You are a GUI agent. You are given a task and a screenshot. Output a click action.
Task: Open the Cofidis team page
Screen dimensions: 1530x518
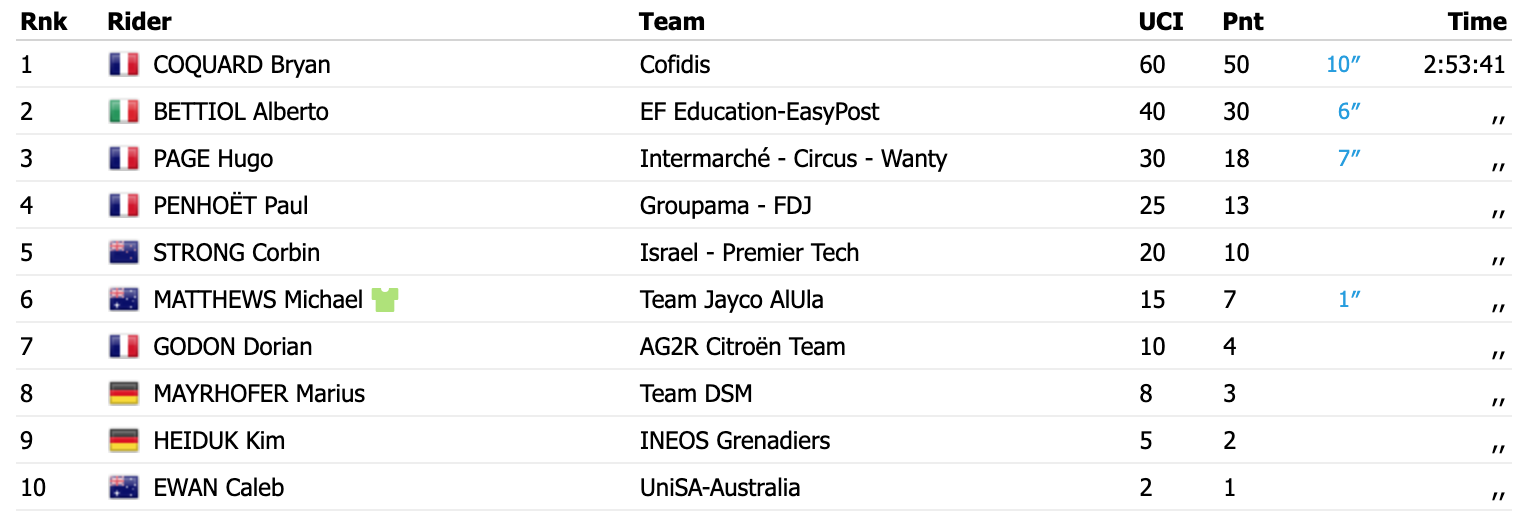pyautogui.click(x=675, y=65)
